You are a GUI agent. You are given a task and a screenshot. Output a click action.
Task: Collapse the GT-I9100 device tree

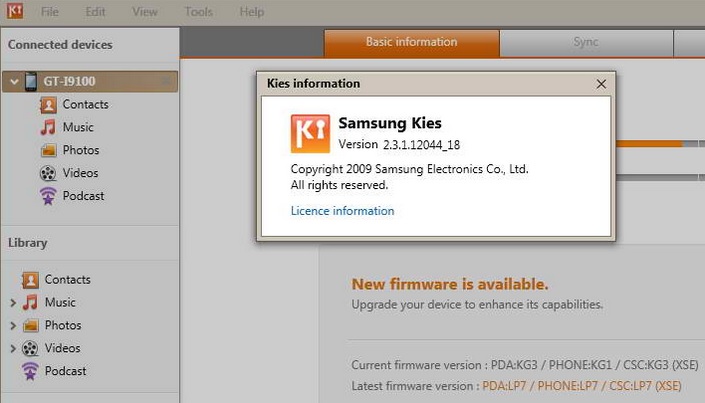(14, 81)
